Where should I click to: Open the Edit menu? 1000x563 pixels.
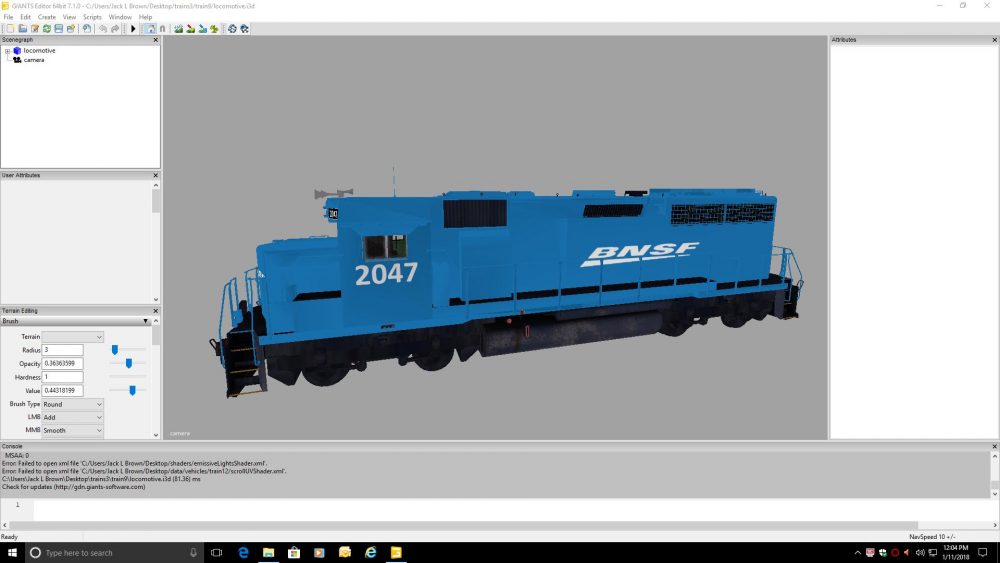pyautogui.click(x=26, y=17)
